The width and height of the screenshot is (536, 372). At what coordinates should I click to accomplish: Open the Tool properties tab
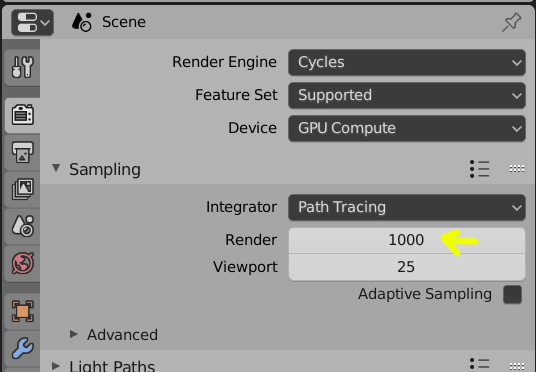23,67
